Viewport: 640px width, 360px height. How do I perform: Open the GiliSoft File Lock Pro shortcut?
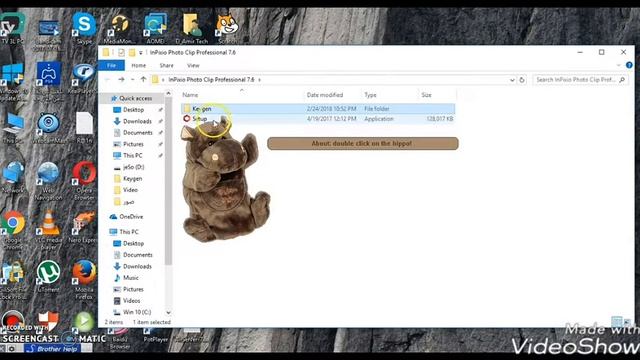[x=13, y=279]
